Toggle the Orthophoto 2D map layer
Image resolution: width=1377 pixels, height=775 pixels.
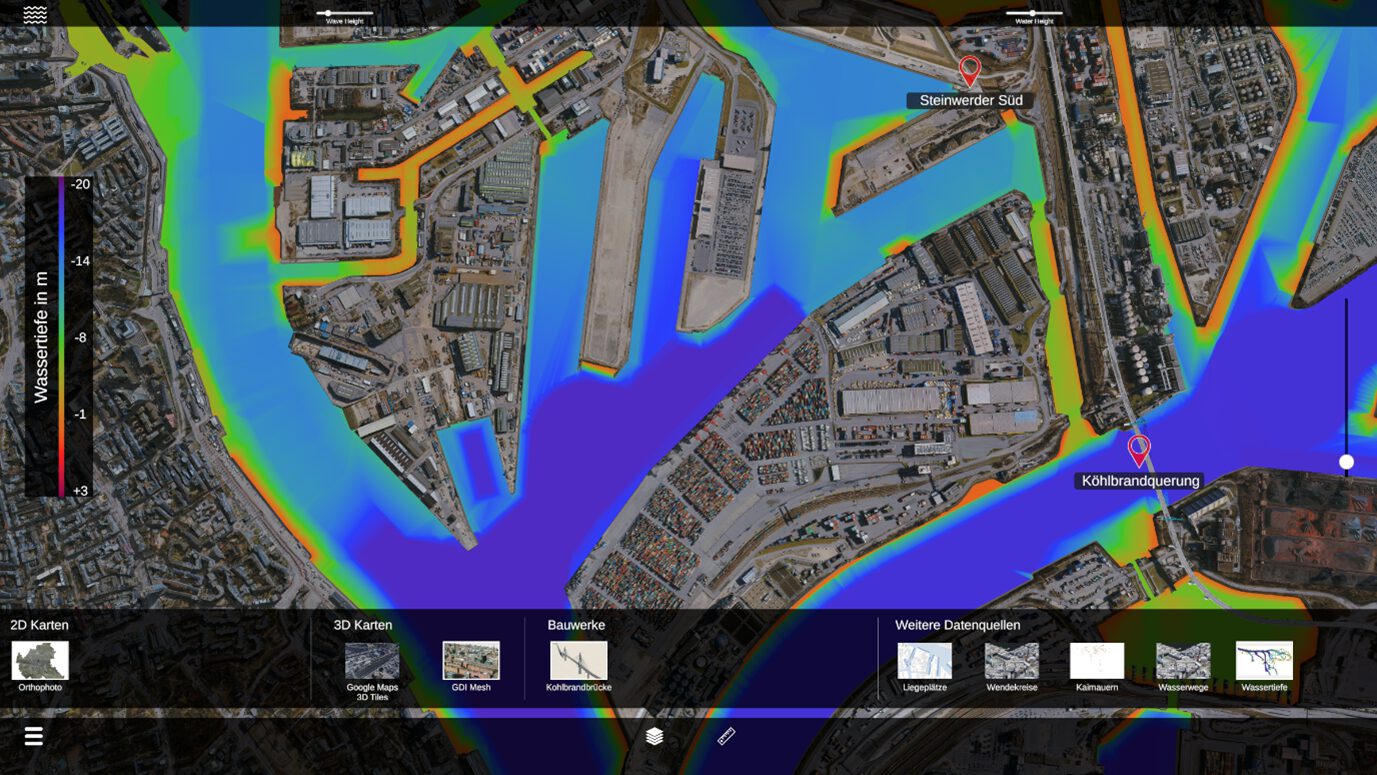point(40,661)
